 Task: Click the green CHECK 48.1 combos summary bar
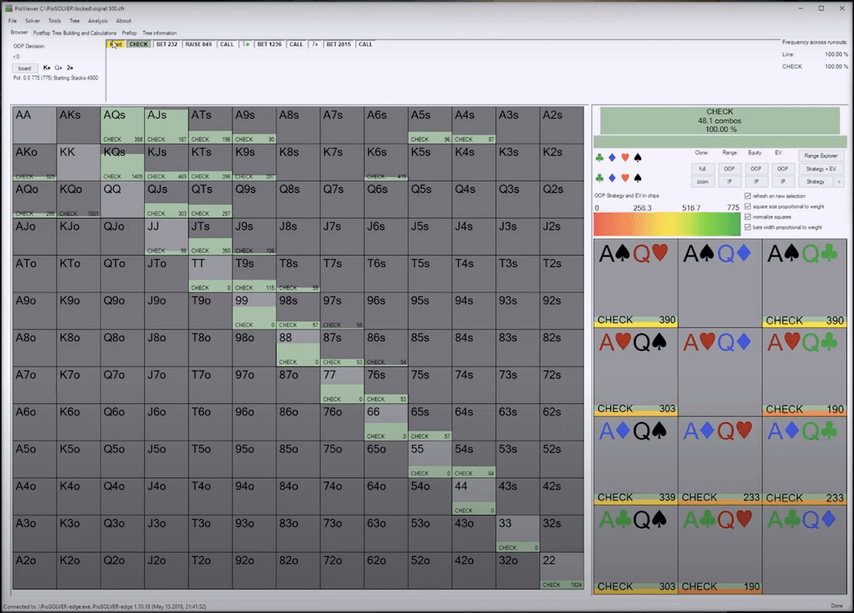tap(719, 120)
